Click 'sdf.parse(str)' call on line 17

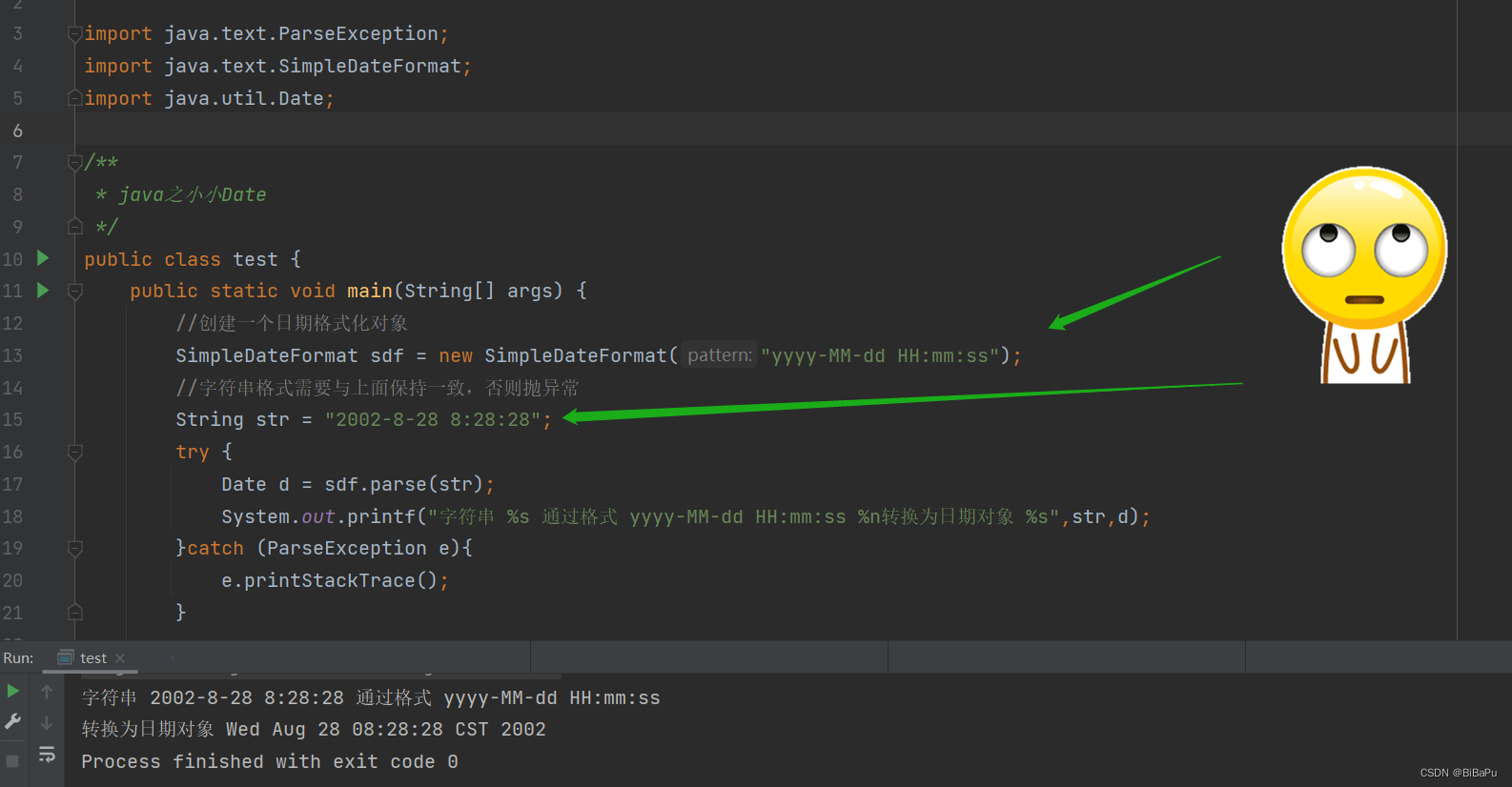(x=404, y=484)
